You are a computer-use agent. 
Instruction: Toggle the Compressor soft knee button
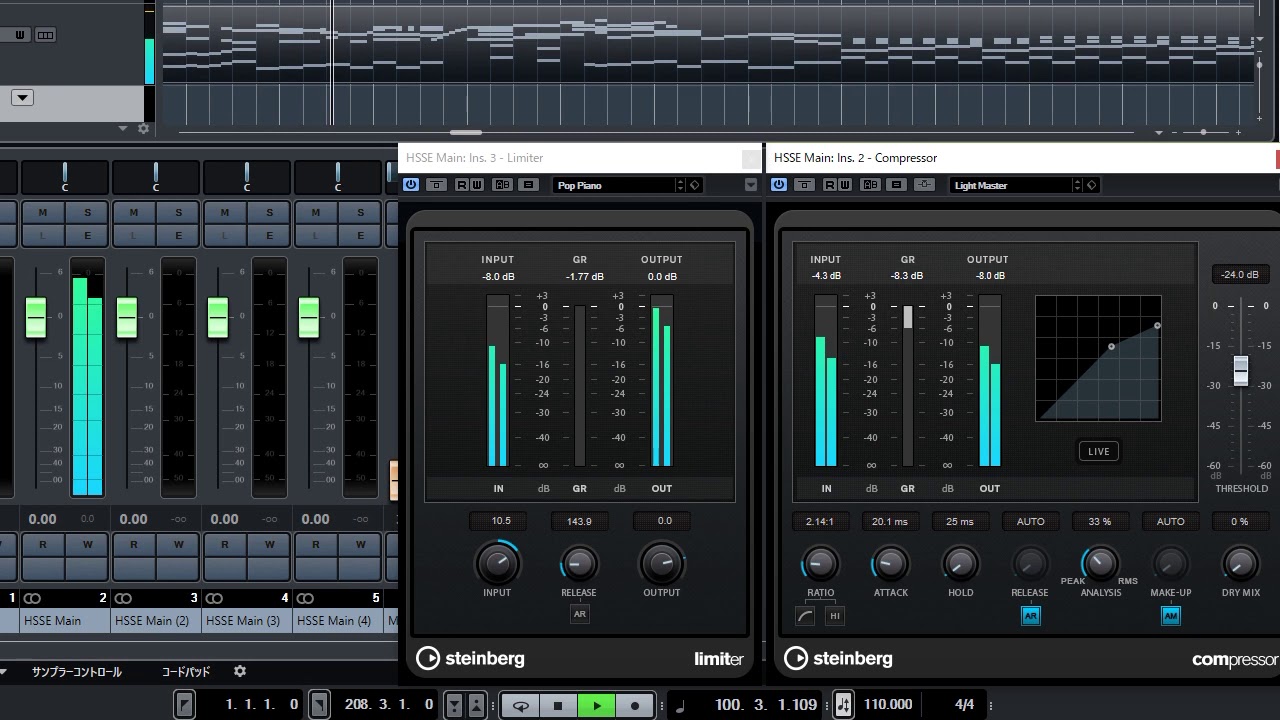806,616
